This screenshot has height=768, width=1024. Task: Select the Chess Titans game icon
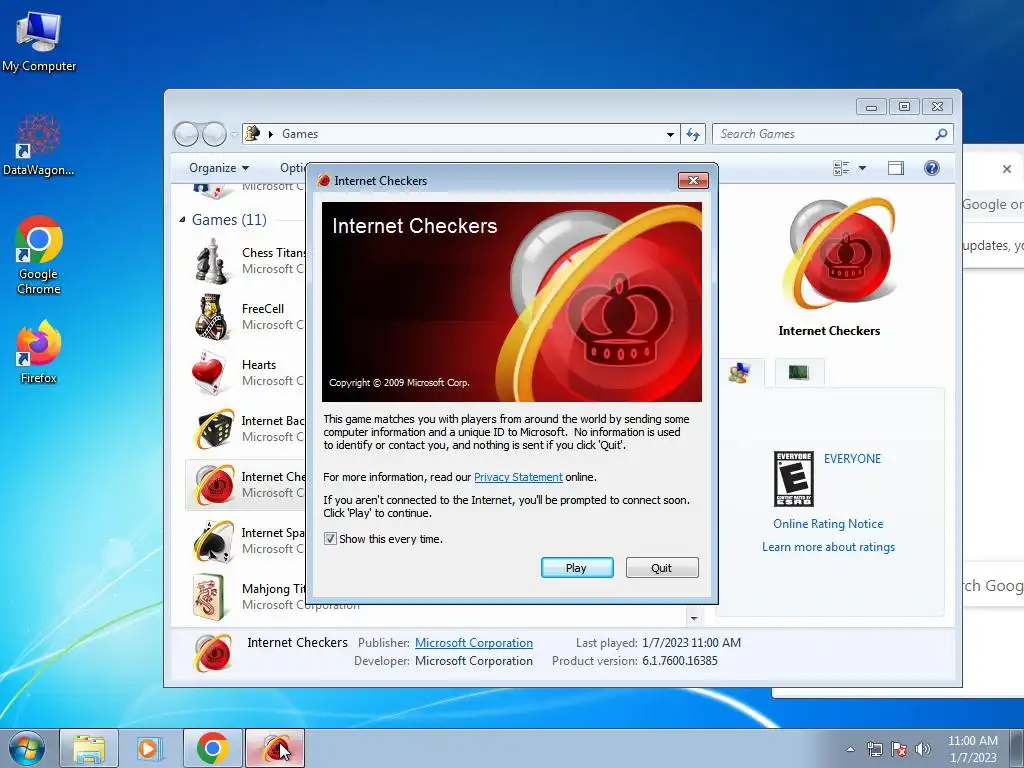coord(212,261)
